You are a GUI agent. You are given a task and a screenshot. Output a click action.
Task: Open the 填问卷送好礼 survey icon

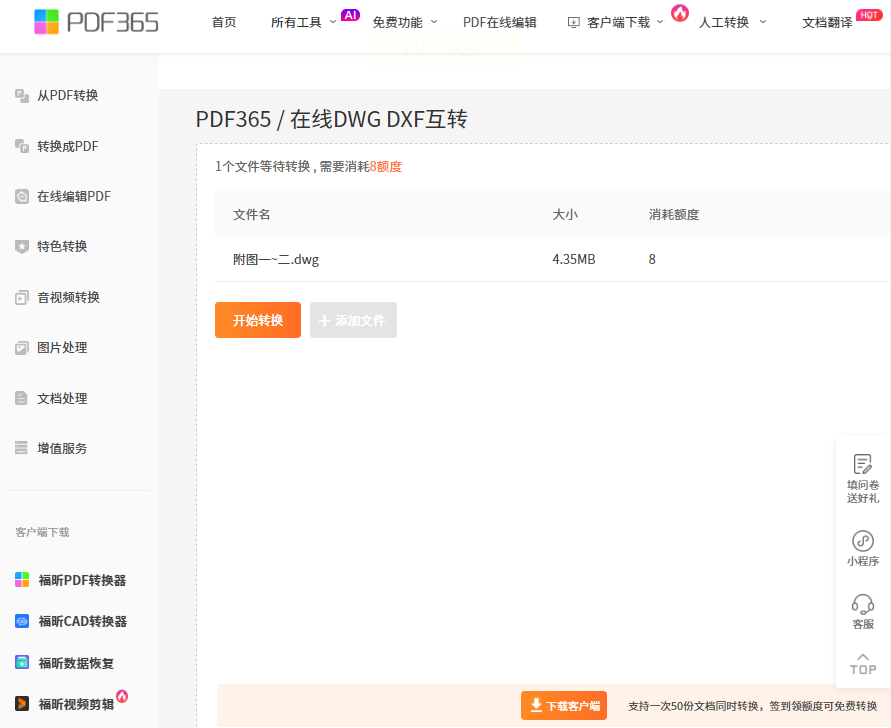[x=863, y=464]
